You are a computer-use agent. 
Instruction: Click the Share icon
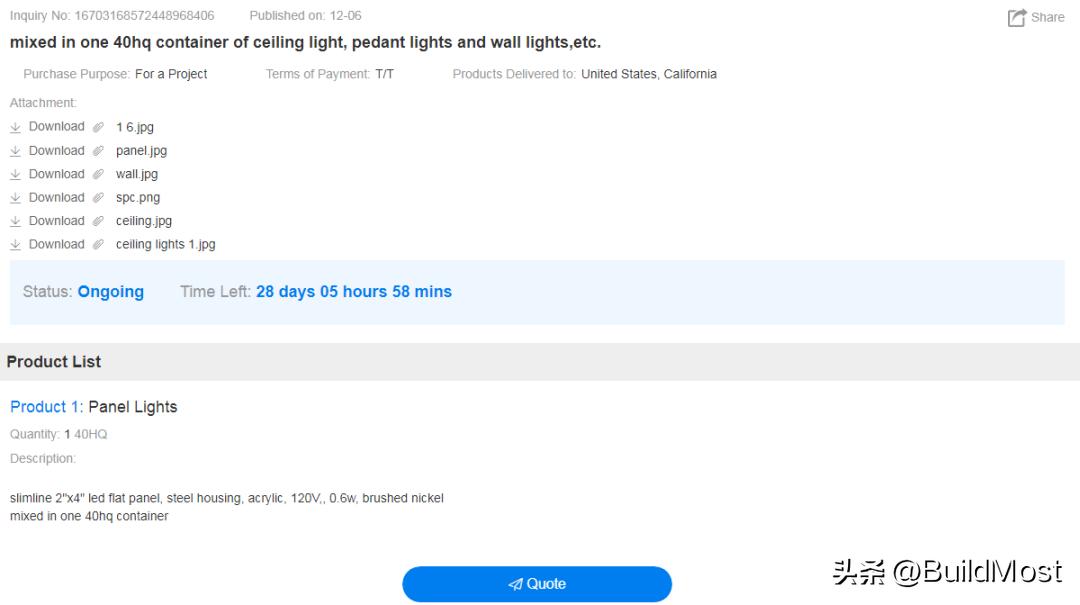coord(1017,17)
